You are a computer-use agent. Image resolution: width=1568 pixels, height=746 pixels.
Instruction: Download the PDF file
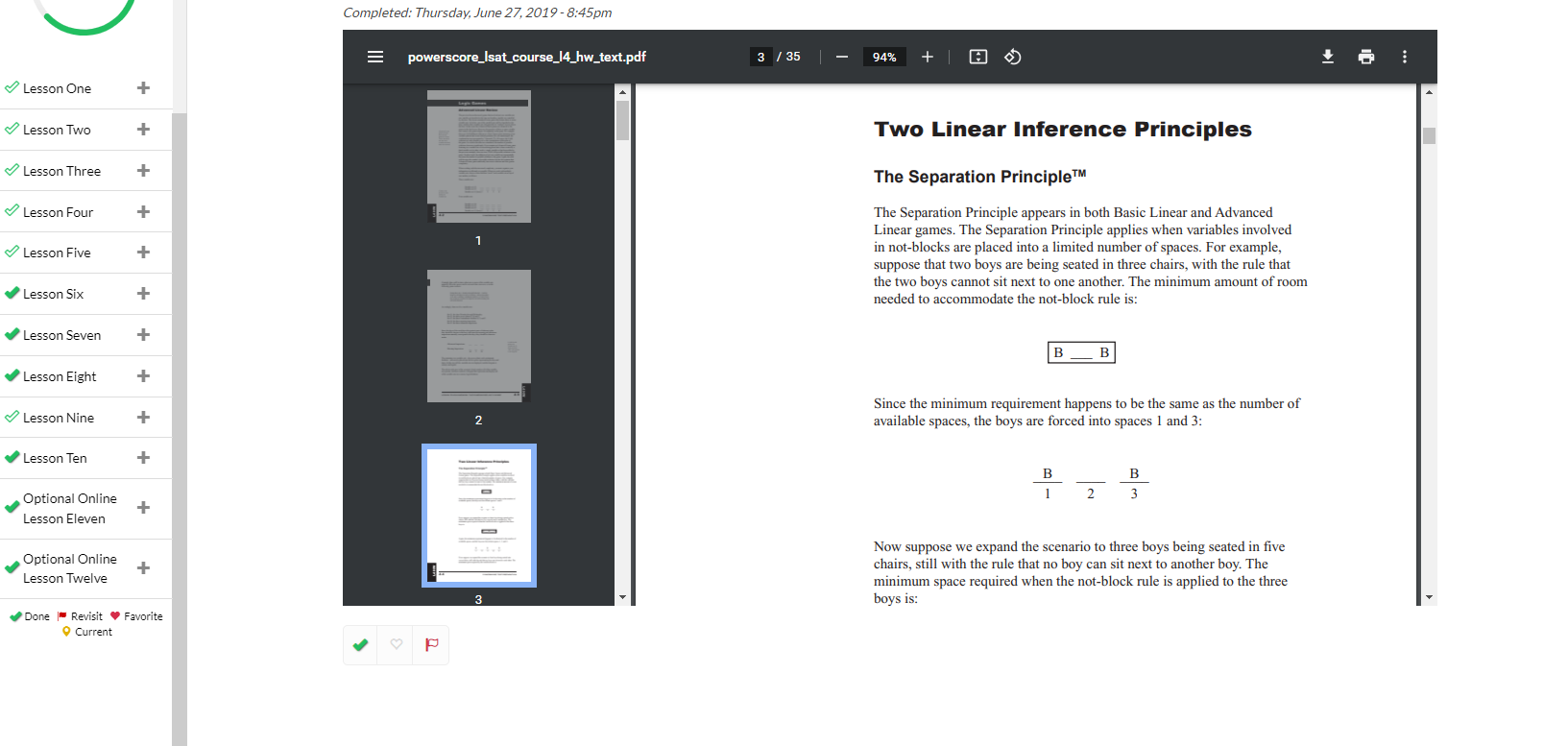(x=1328, y=57)
